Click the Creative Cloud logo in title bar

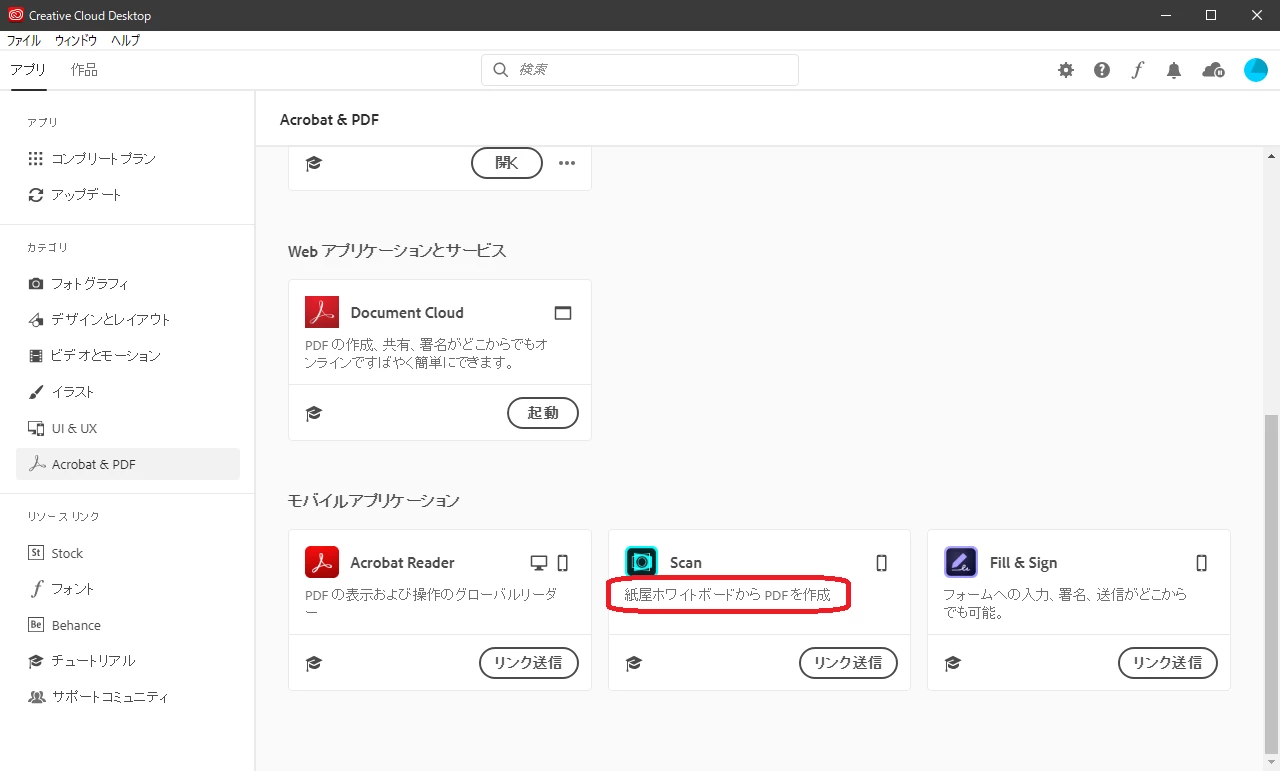tap(15, 15)
